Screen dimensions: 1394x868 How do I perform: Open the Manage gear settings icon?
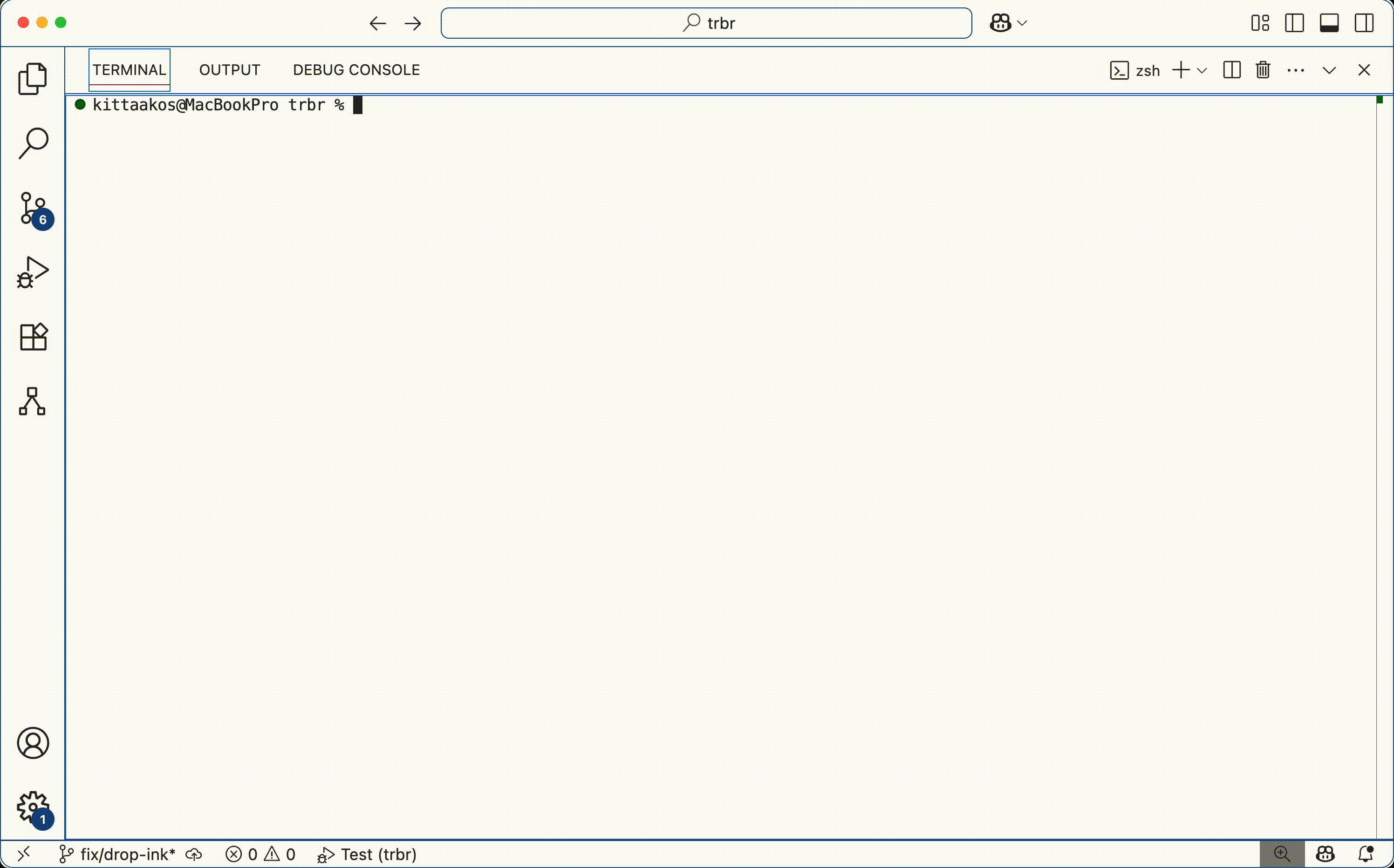coord(33,807)
